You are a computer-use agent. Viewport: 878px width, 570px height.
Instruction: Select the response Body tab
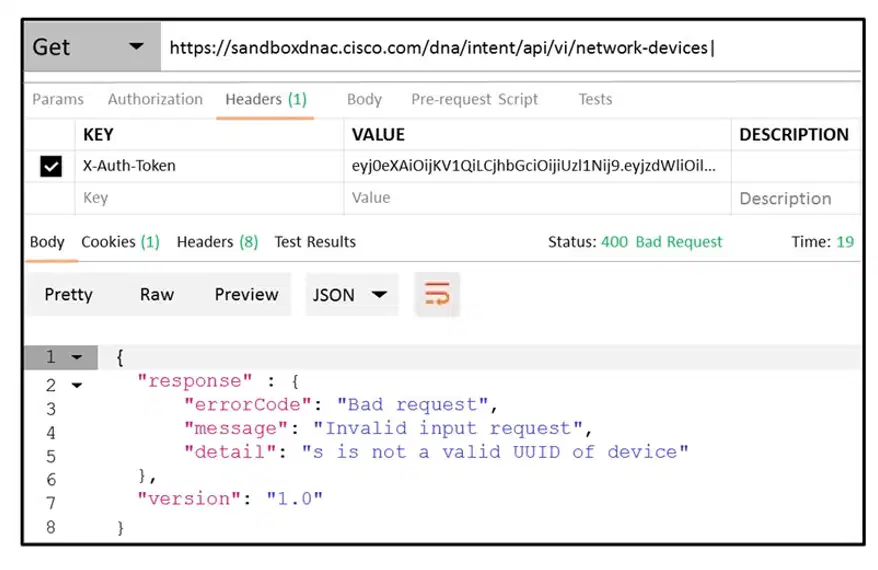coord(47,242)
